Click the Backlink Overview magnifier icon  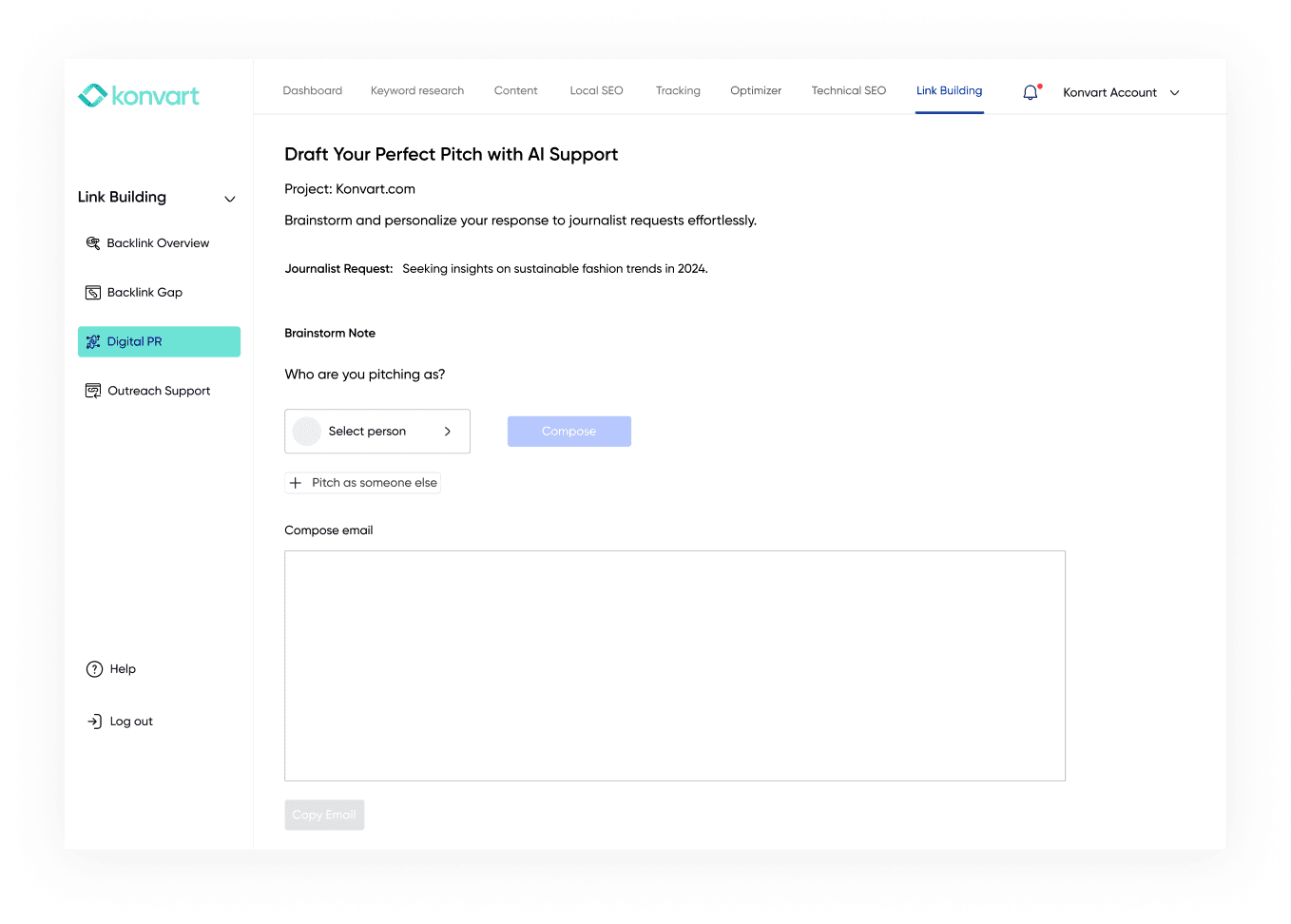93,243
